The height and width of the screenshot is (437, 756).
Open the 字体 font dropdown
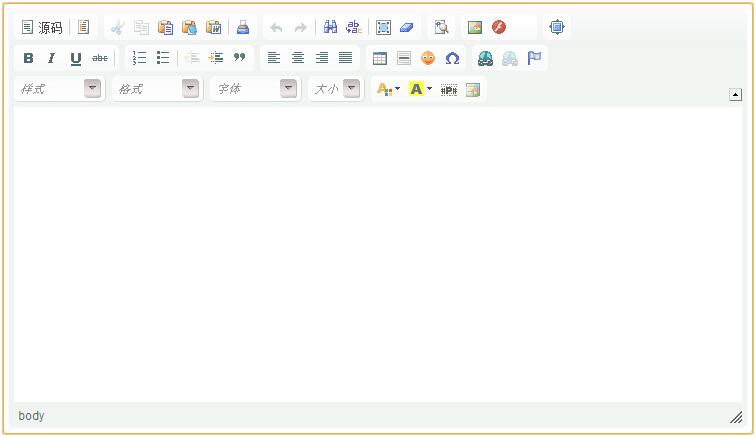(256, 89)
